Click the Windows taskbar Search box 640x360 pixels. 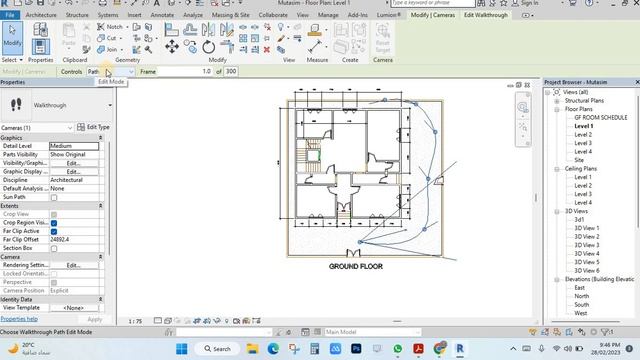[218, 349]
